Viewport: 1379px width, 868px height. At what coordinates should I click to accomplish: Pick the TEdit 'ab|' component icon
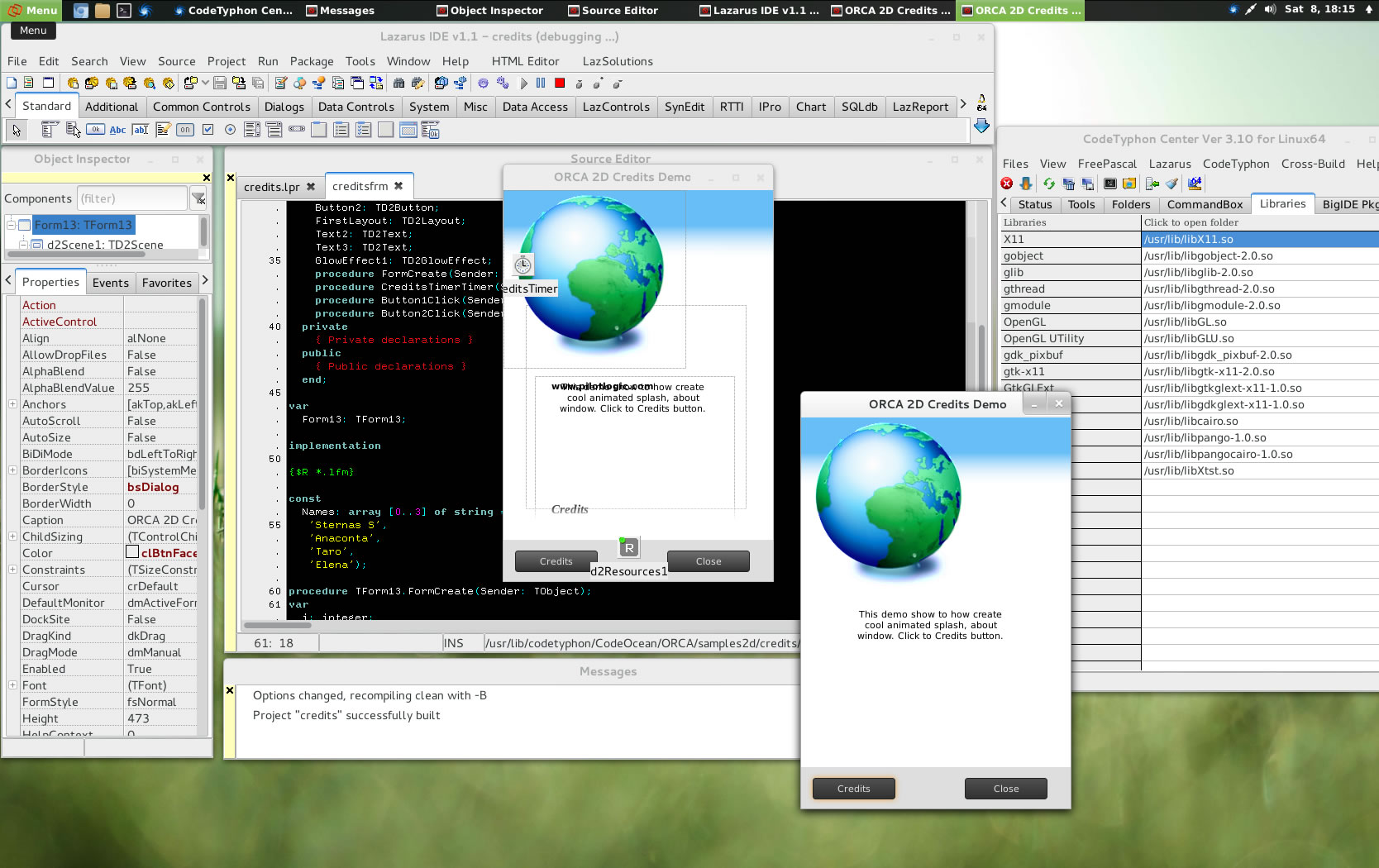pos(140,129)
